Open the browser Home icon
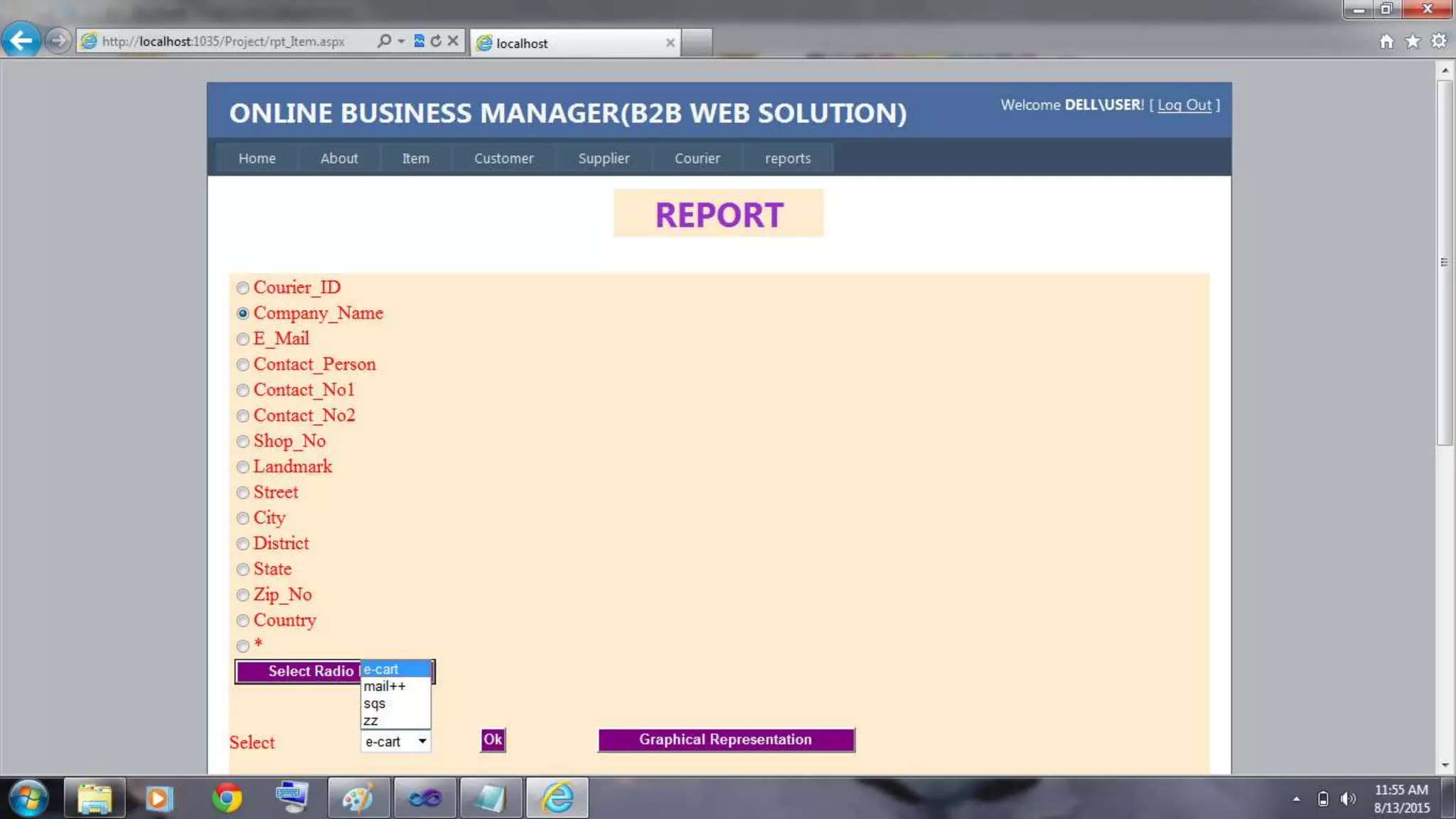The height and width of the screenshot is (819, 1456). (x=1386, y=41)
